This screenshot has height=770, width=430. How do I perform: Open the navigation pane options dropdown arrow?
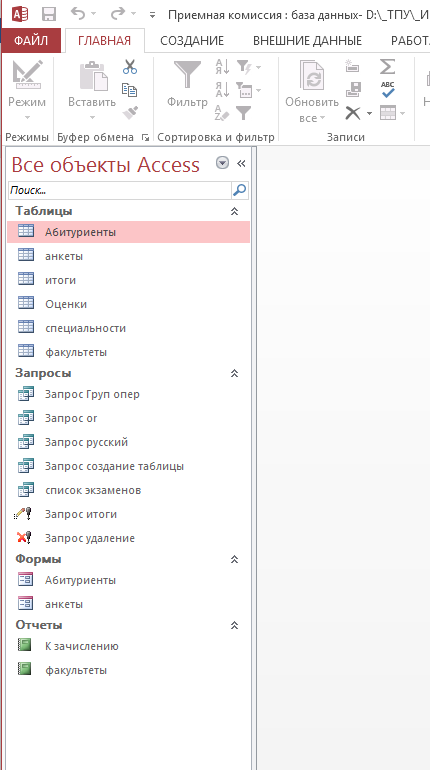click(x=222, y=163)
